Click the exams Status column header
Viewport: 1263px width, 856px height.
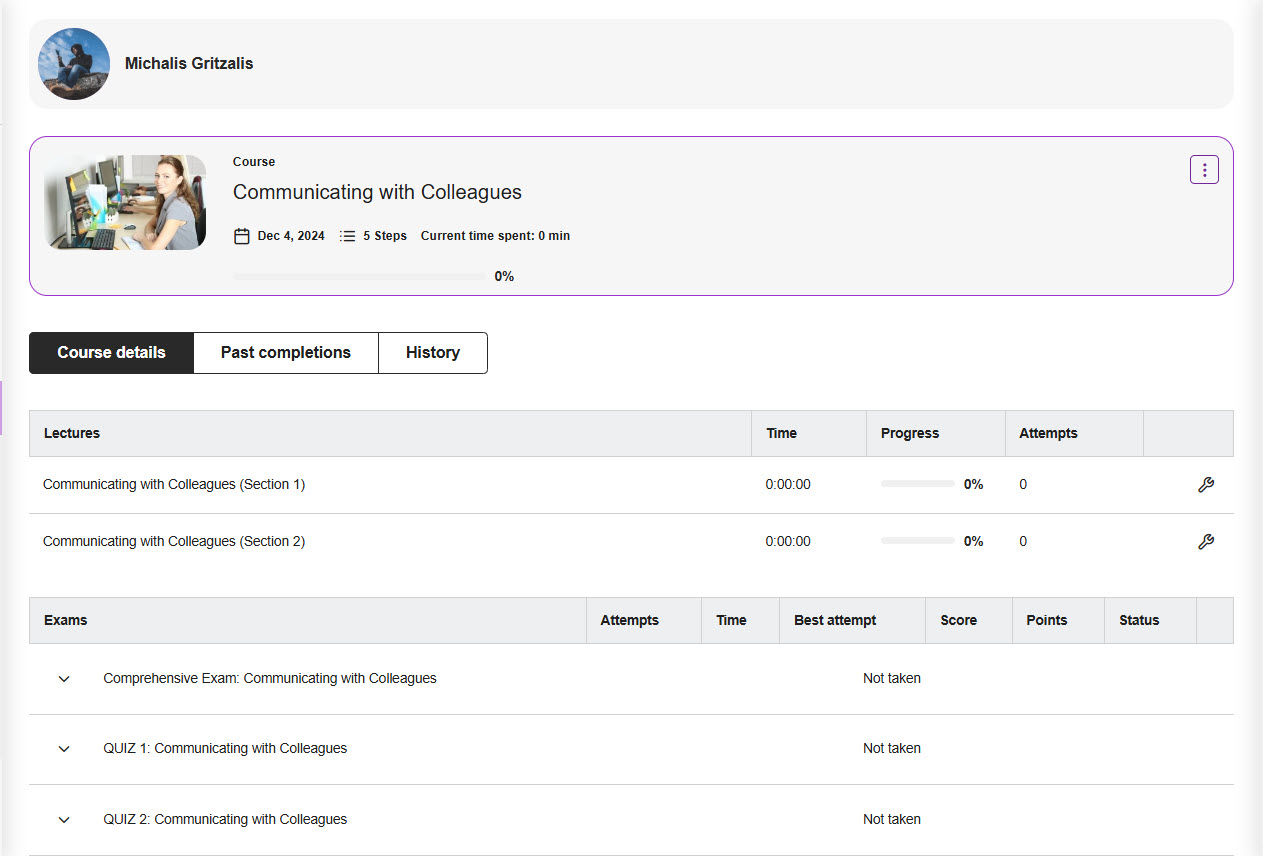1139,620
